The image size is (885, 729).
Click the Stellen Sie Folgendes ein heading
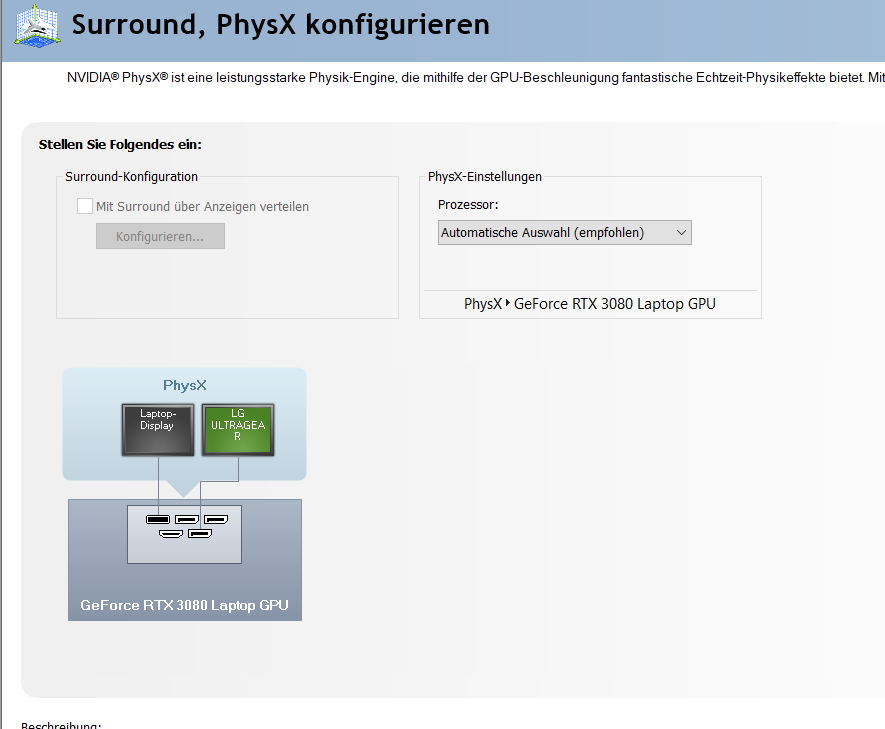point(120,144)
